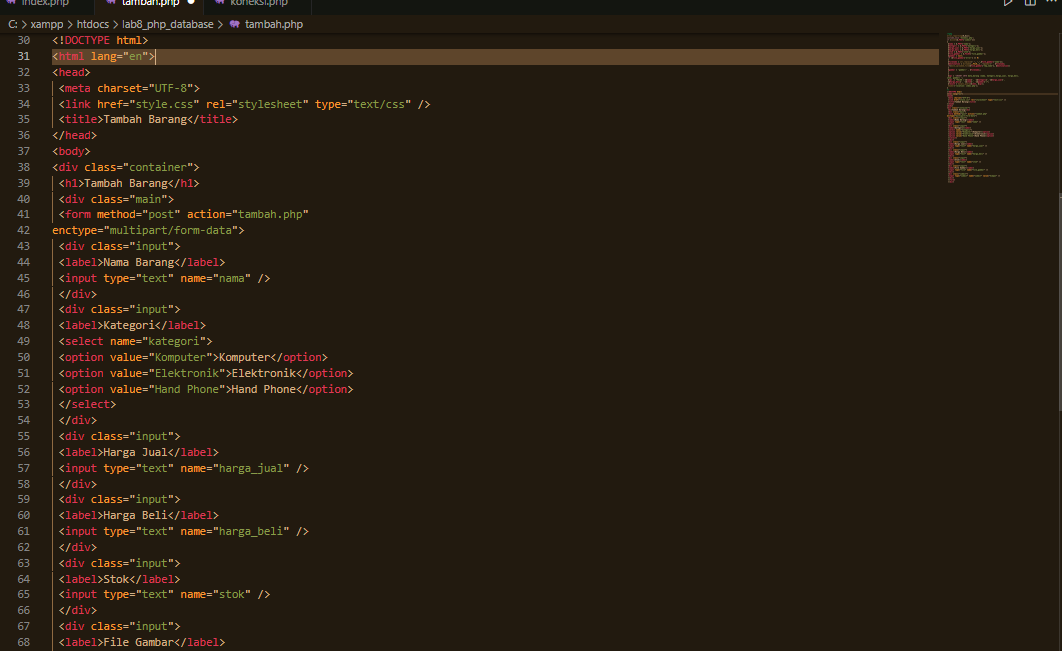Open a split editor using the split icon

pos(1029,4)
